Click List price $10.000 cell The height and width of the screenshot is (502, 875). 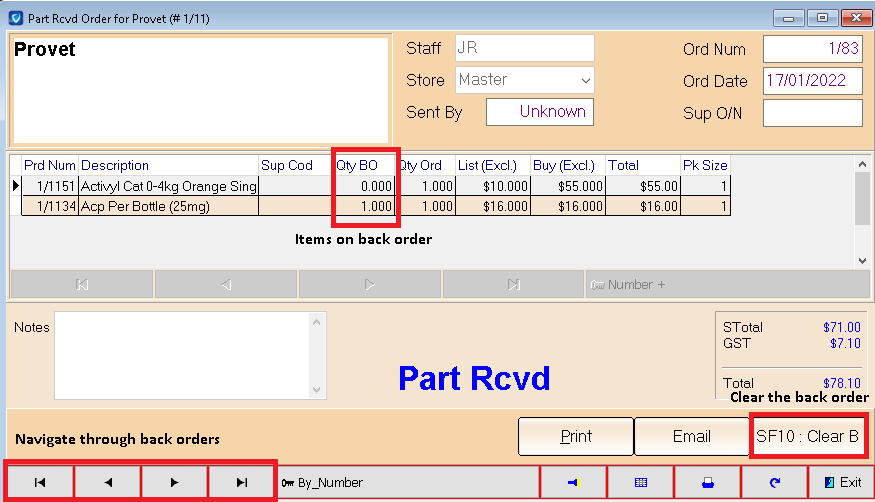coord(493,186)
